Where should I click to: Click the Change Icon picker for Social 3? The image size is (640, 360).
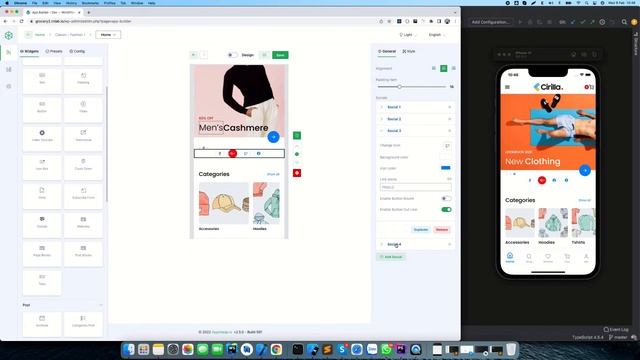click(x=447, y=146)
